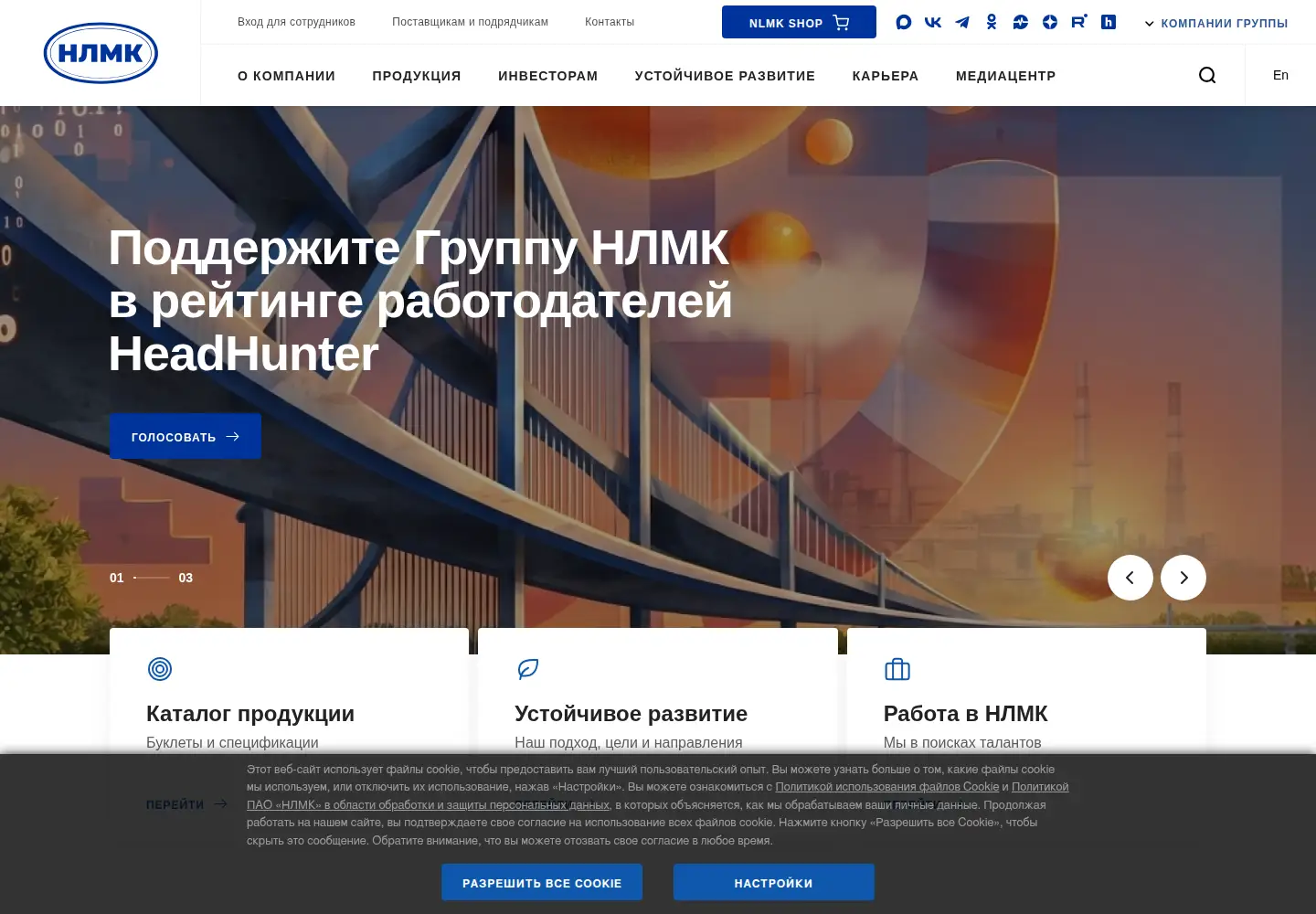
Task: Click 'Наш подход, цели и направления' text
Action: [x=629, y=742]
